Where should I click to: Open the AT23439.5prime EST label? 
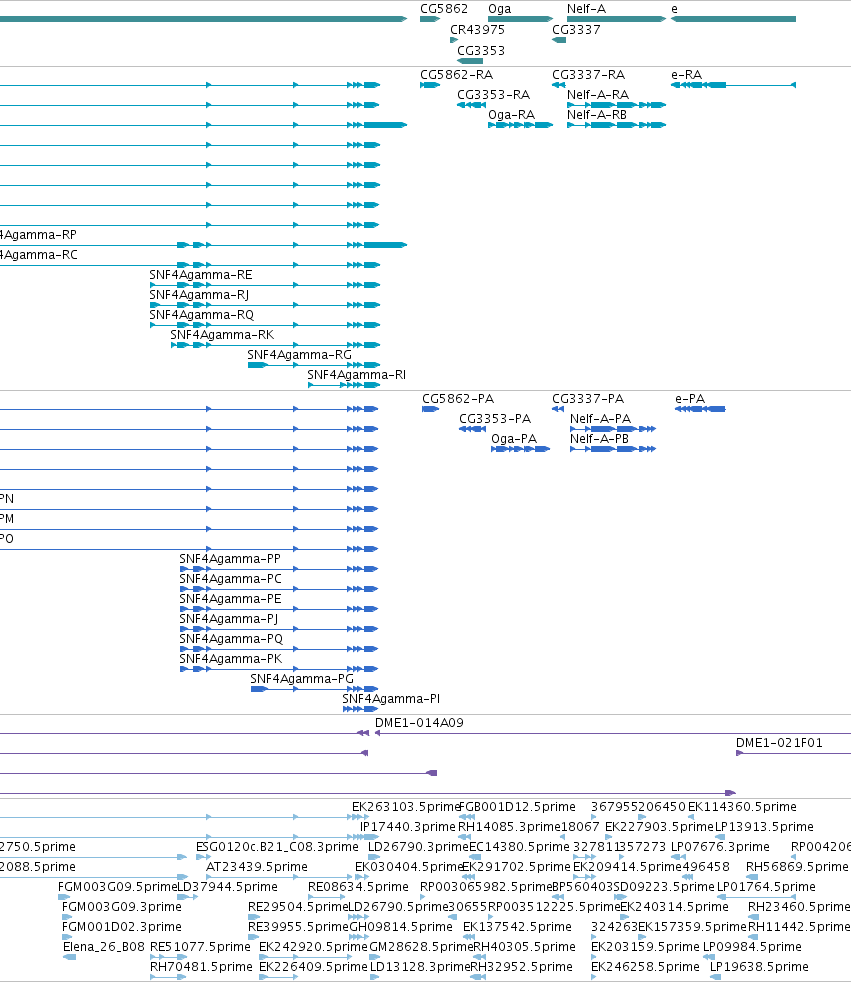257,867
